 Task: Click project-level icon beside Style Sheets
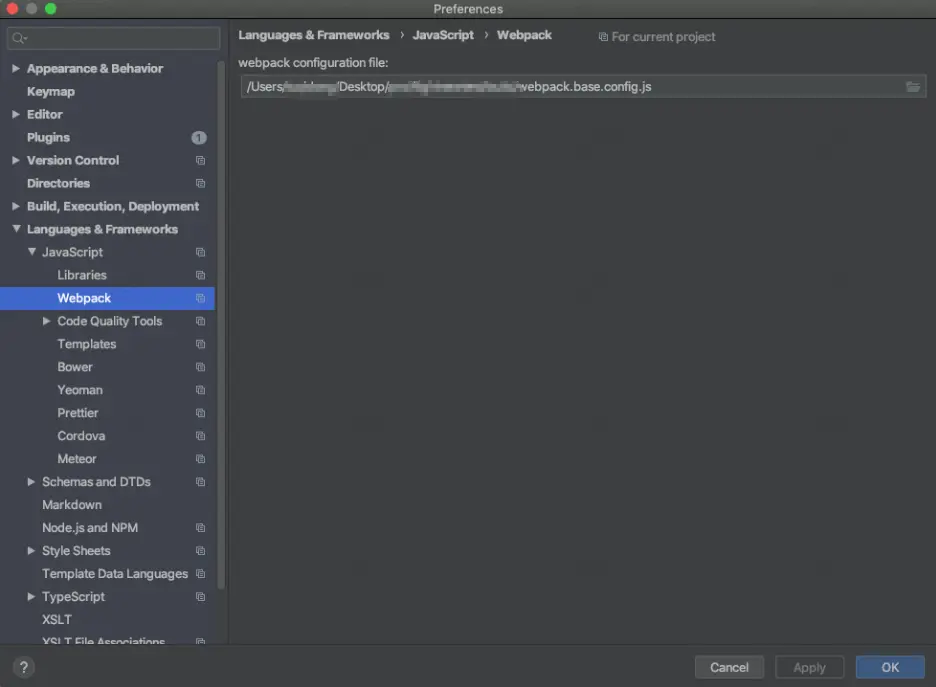(x=201, y=551)
